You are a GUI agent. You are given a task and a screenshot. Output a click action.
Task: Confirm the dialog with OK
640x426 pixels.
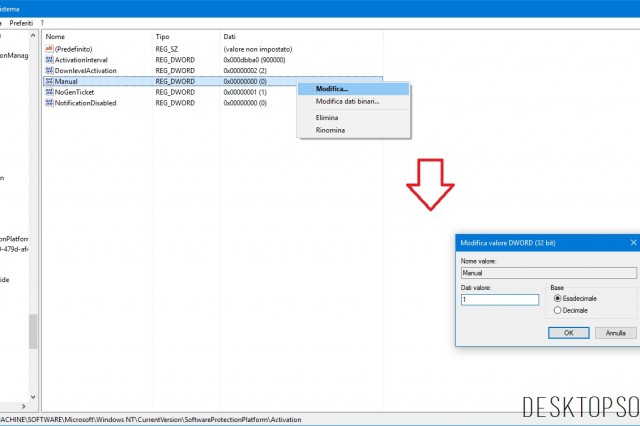pyautogui.click(x=568, y=332)
